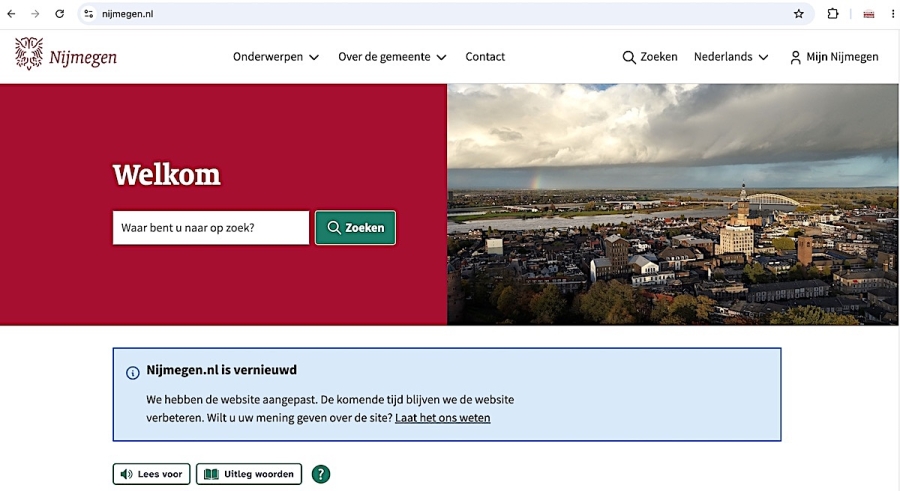Viewport: 900px width, 491px height.
Task: Click the Nijmegen lion logo
Action: tap(29, 53)
